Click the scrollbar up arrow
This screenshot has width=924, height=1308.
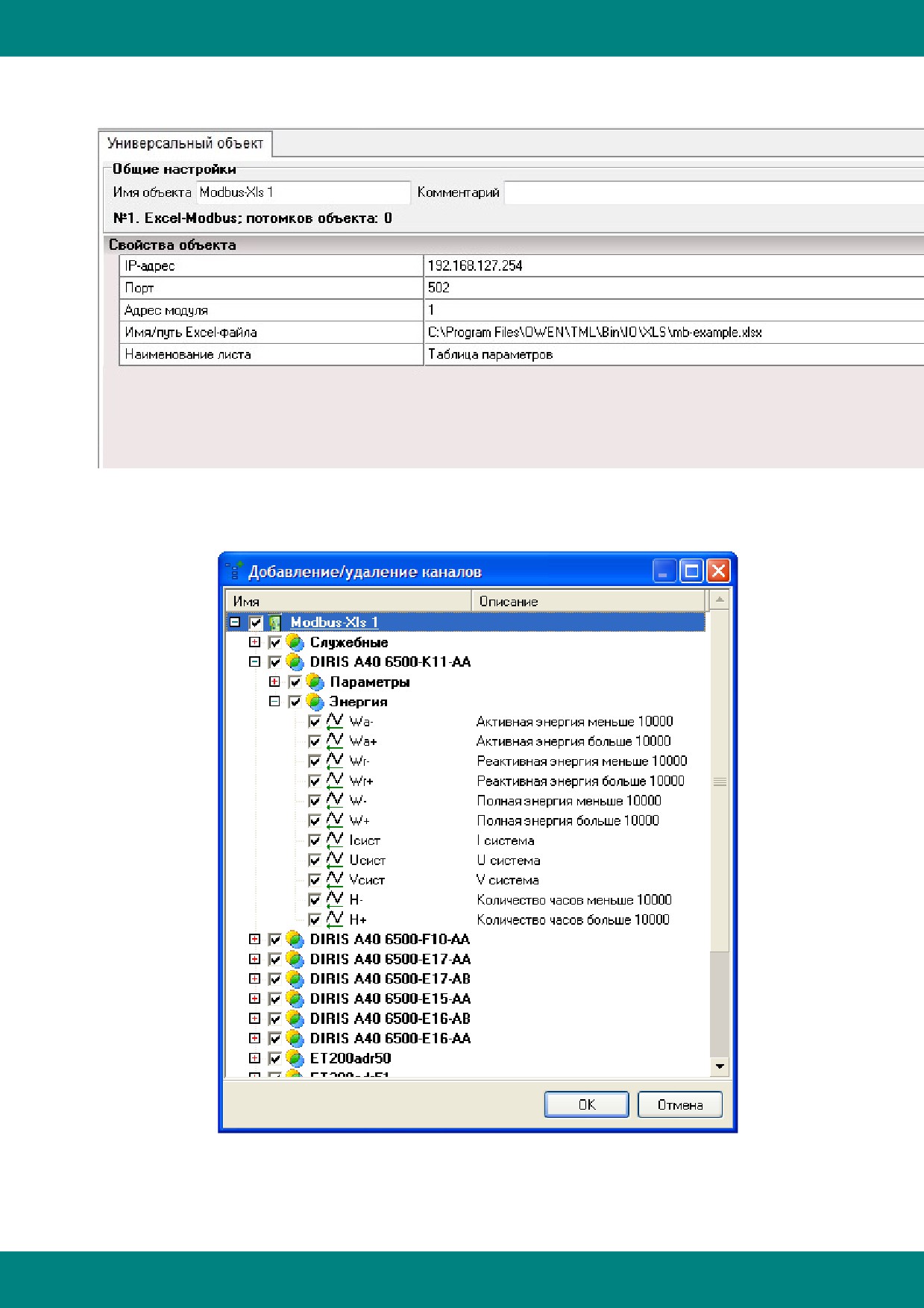pos(720,600)
